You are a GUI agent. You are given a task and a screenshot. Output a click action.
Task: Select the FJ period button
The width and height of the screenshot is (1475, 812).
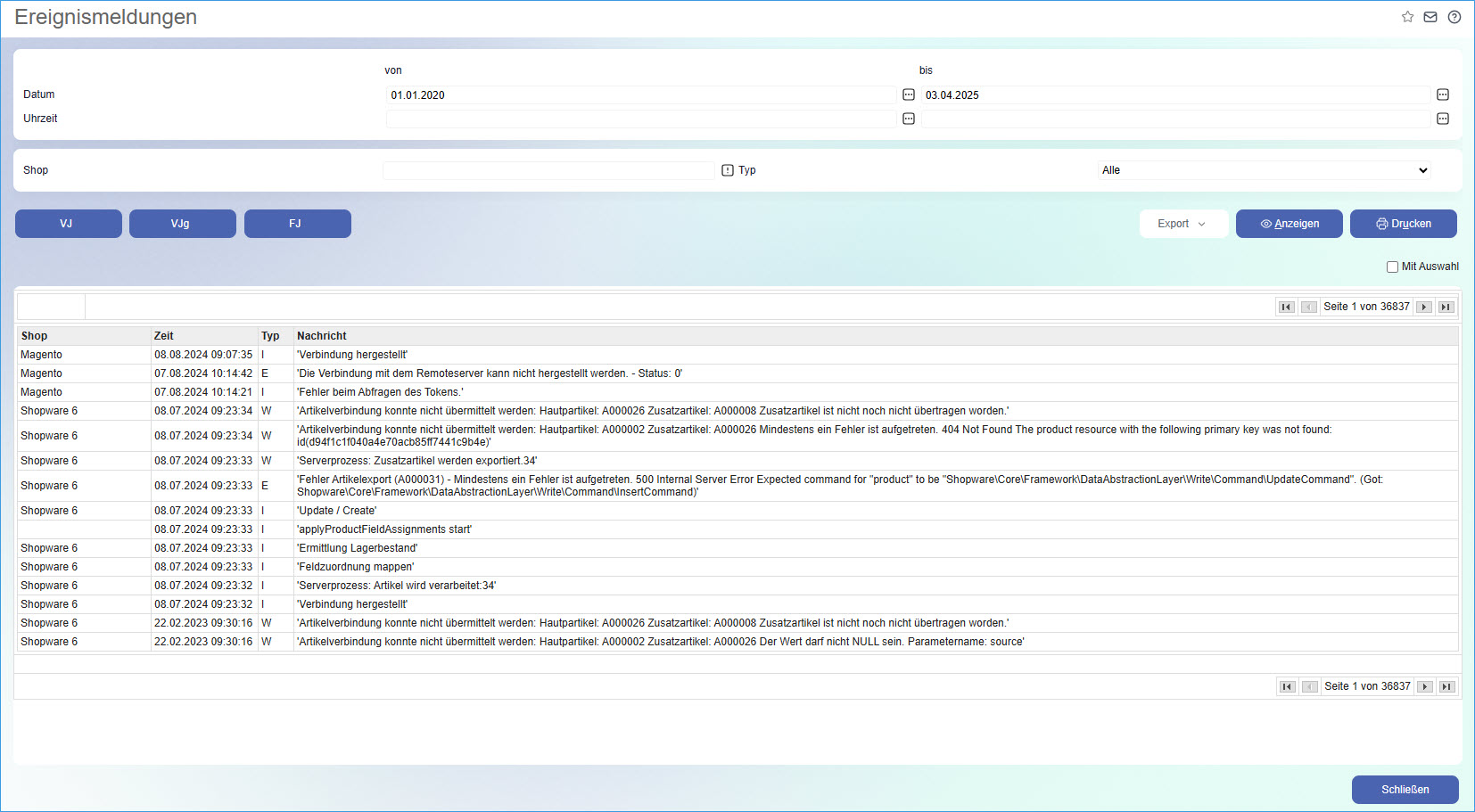(297, 224)
